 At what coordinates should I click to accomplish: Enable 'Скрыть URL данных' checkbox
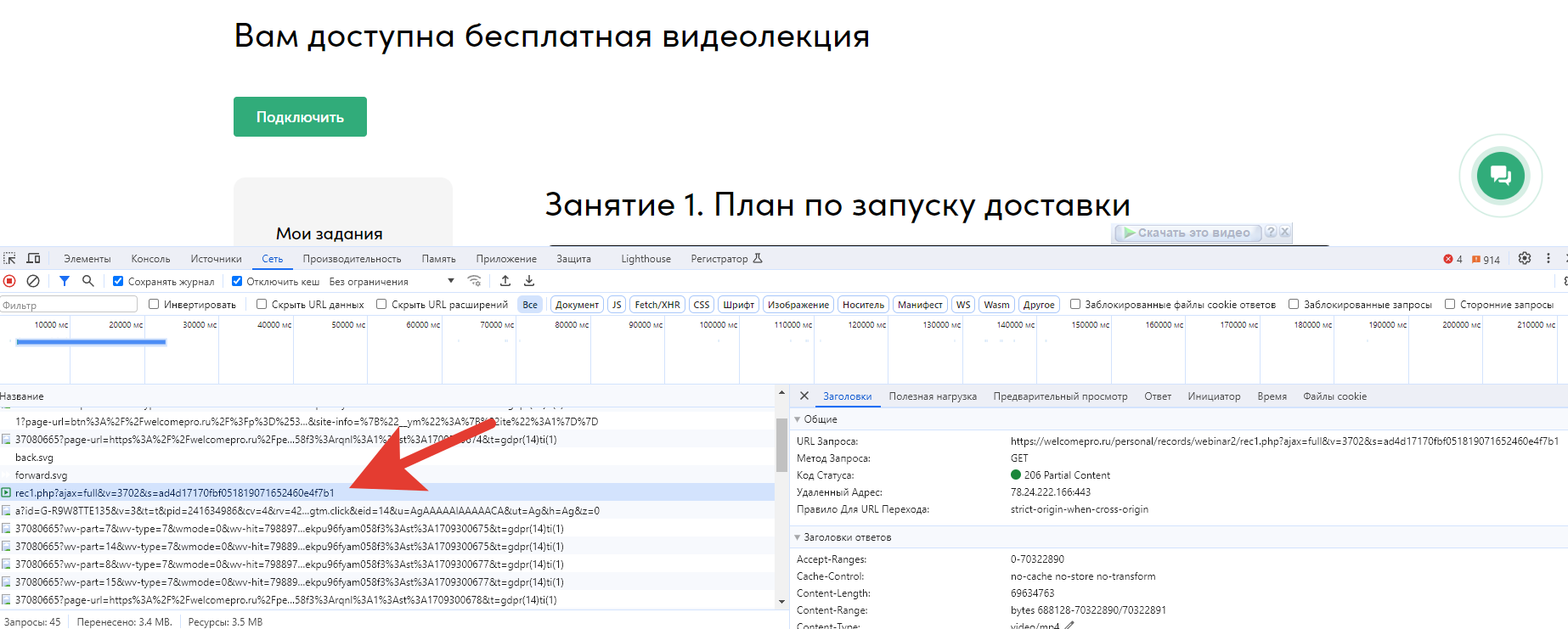click(262, 304)
